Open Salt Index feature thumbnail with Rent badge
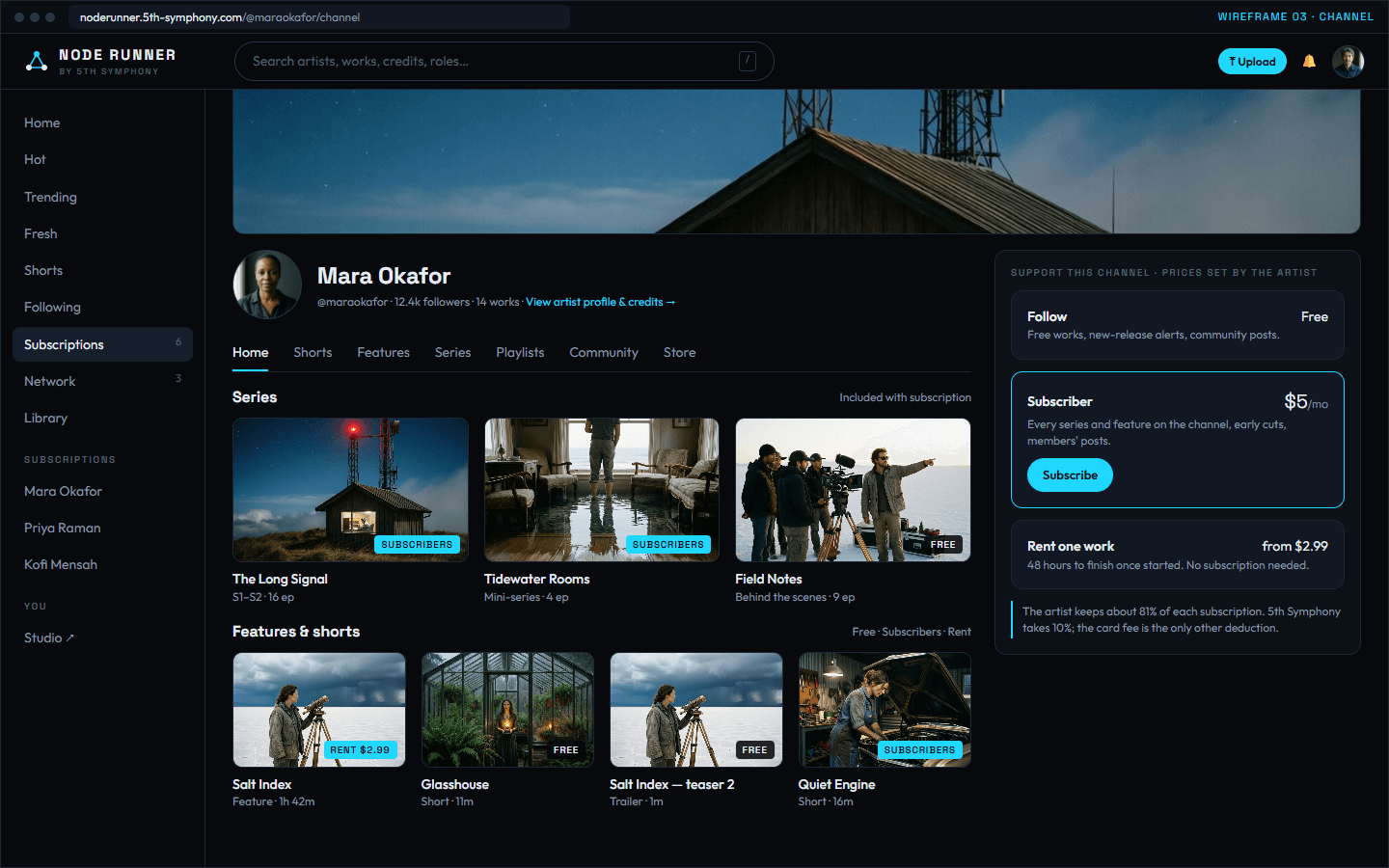The height and width of the screenshot is (868, 1389). click(x=319, y=710)
